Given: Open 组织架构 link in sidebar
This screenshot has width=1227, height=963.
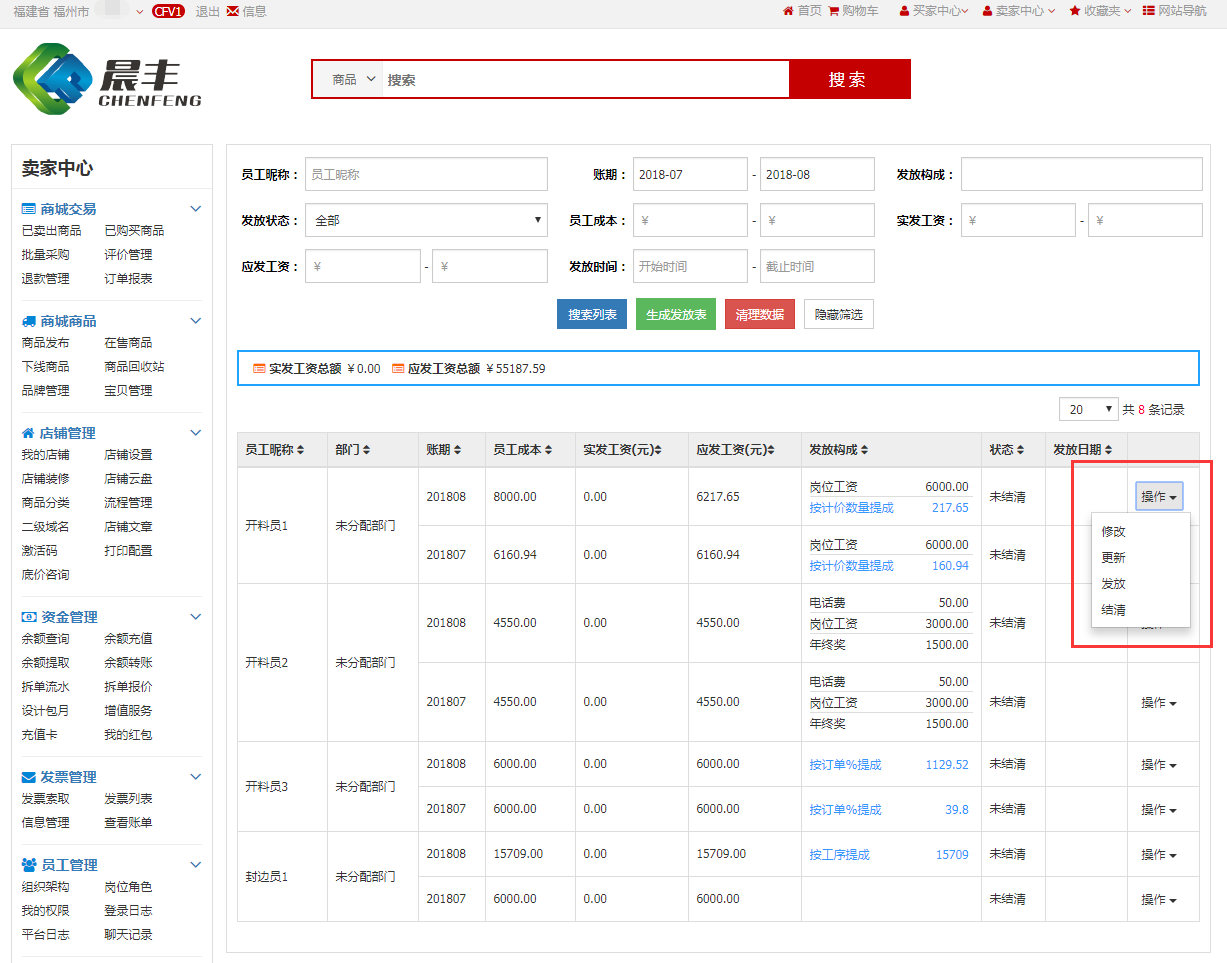Looking at the screenshot, I should [46, 887].
